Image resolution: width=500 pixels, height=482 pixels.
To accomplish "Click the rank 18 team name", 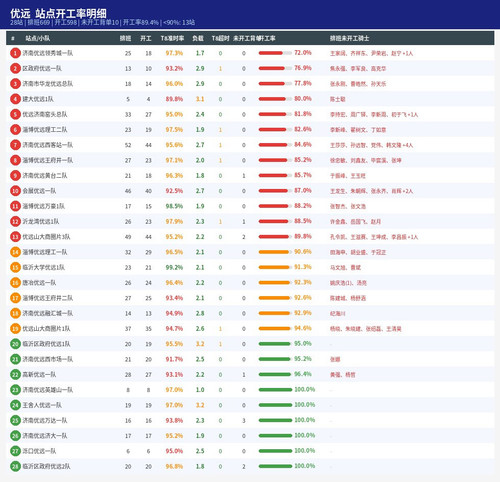I will click(47, 313).
